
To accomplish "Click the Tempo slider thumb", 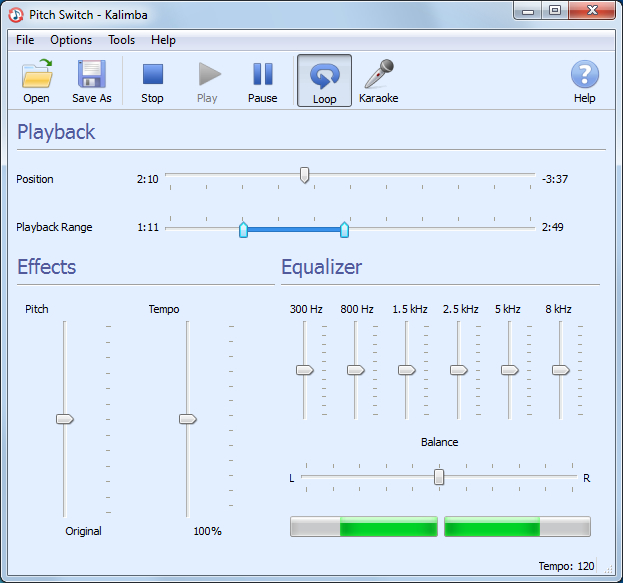I will coord(187,419).
